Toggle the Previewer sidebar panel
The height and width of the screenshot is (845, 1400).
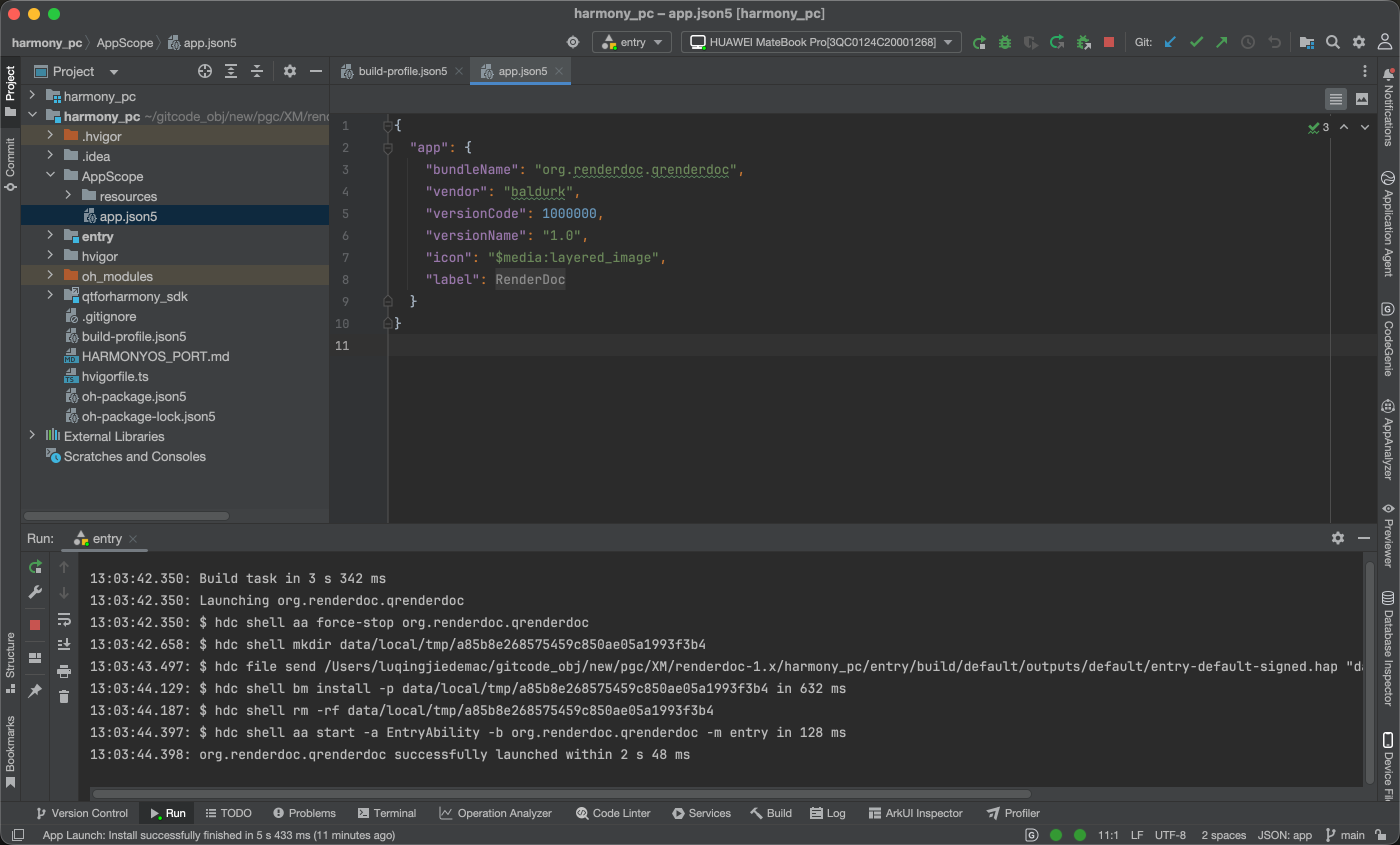pyautogui.click(x=1387, y=534)
